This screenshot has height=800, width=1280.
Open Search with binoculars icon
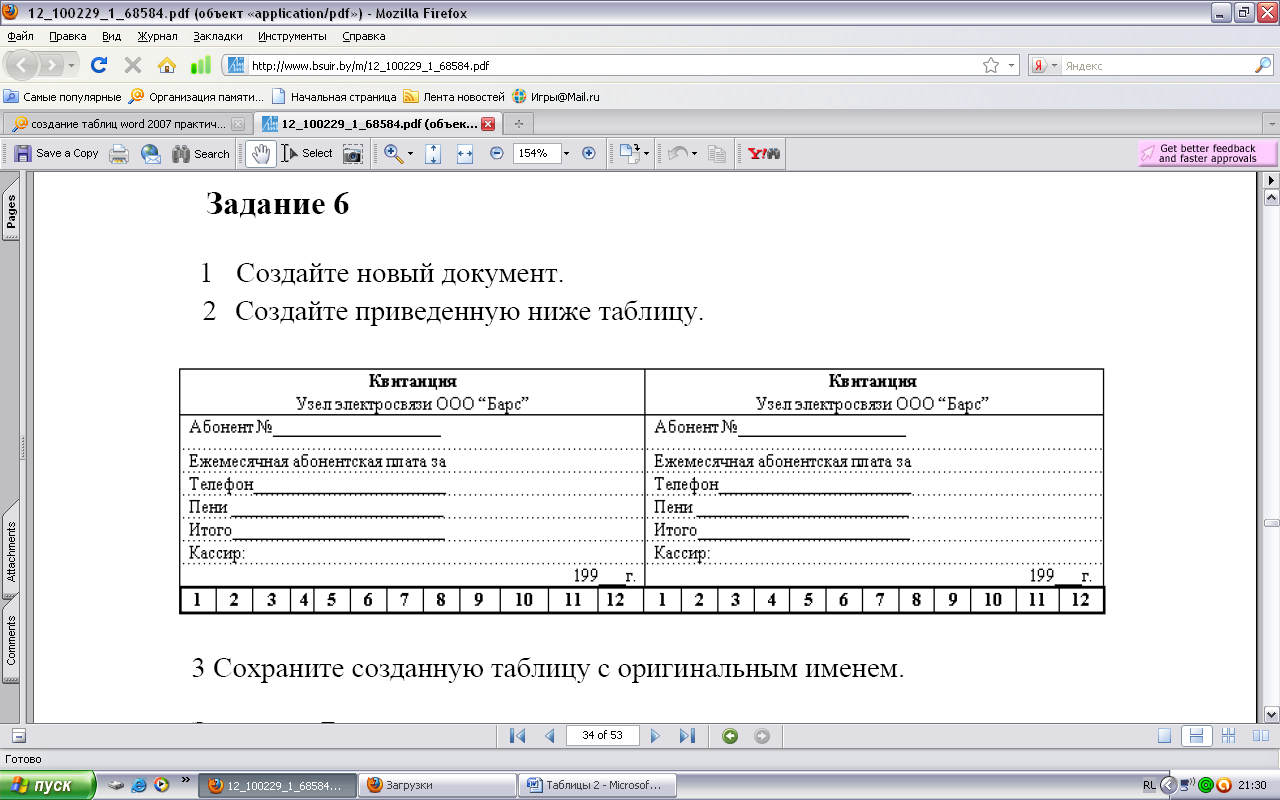[x=201, y=153]
